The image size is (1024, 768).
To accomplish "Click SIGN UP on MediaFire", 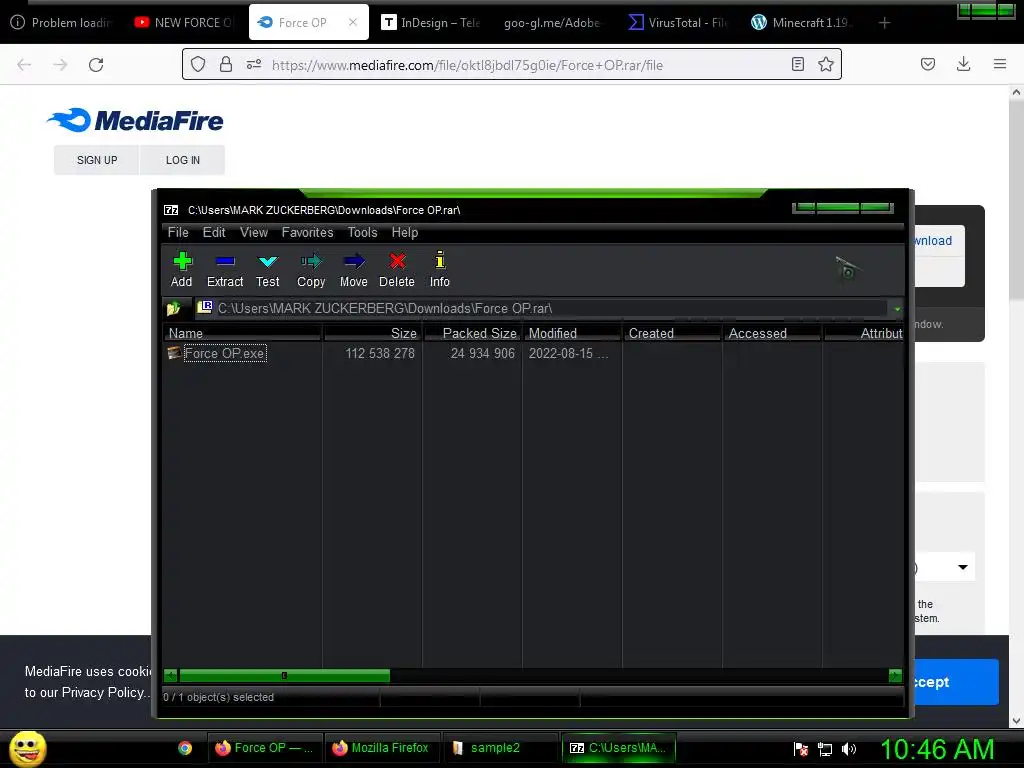I will tap(97, 160).
